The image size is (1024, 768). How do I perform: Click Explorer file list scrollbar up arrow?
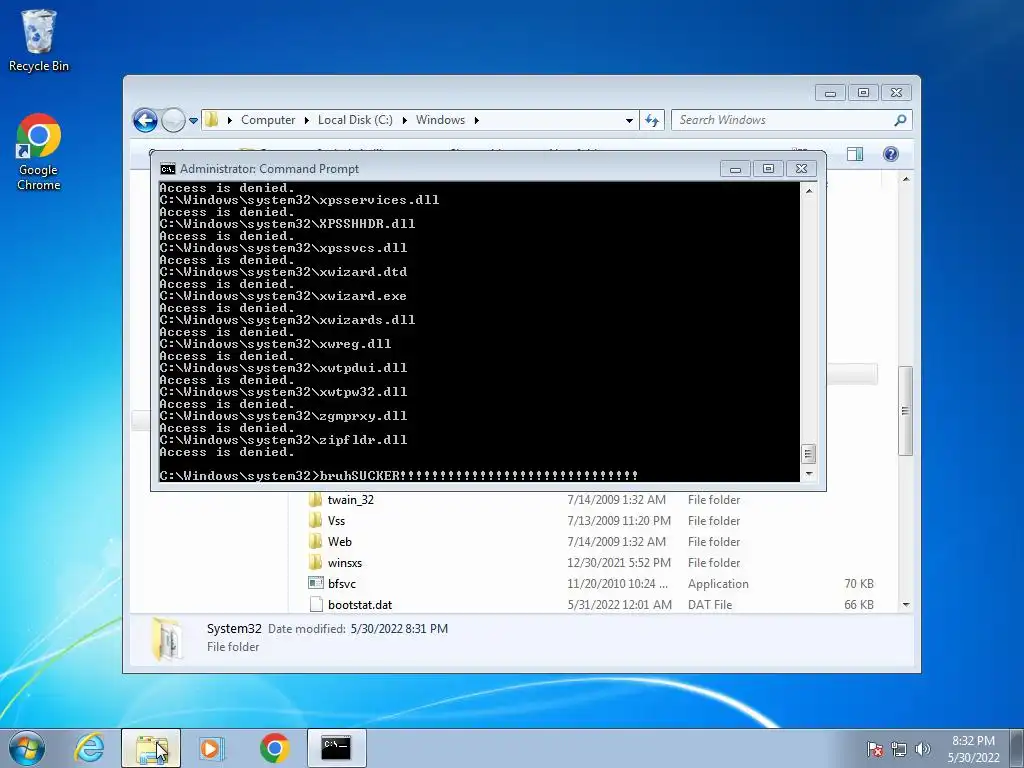tap(906, 179)
